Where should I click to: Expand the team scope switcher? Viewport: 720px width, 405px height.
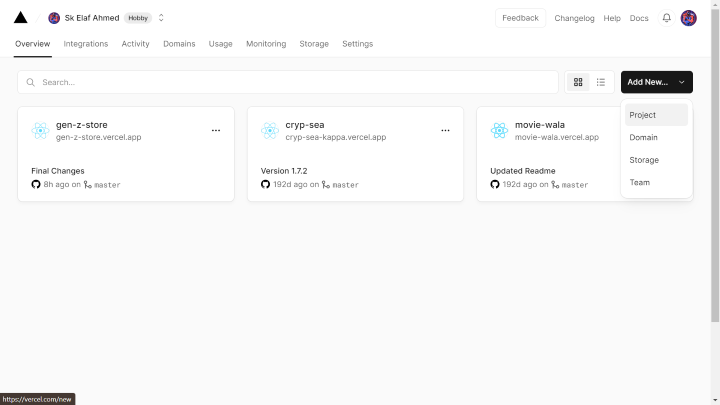162,18
